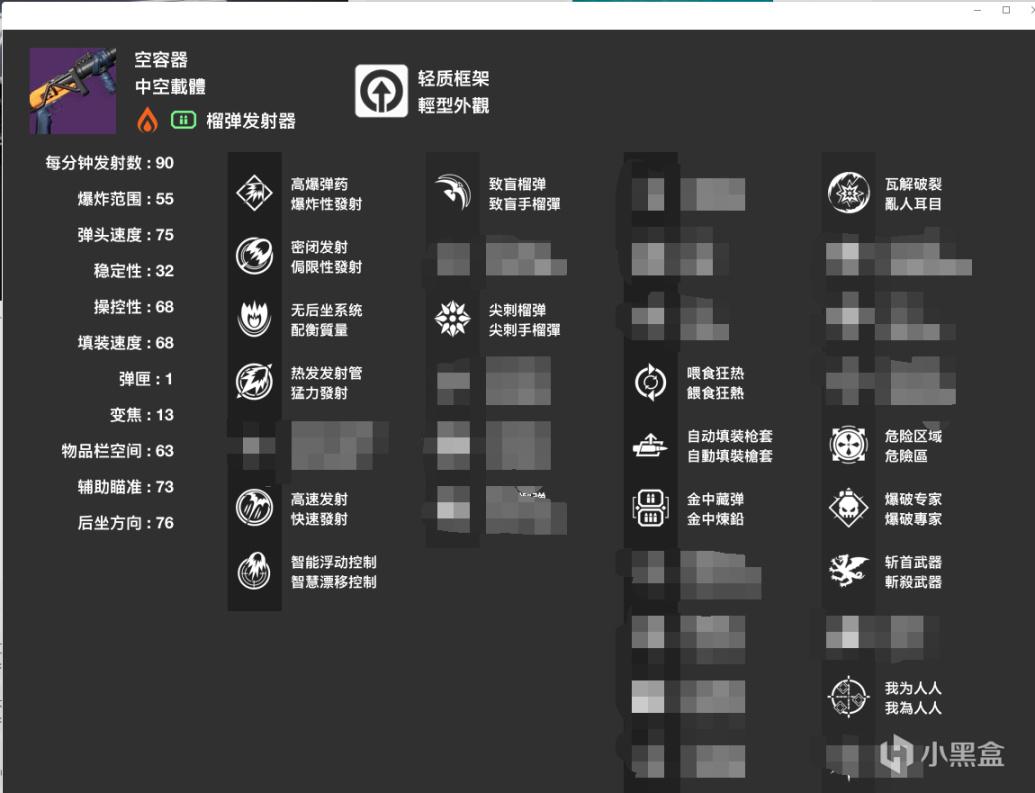Click the perk description text 金中煉鉛
The height and width of the screenshot is (793, 1035).
pyautogui.click(x=716, y=519)
